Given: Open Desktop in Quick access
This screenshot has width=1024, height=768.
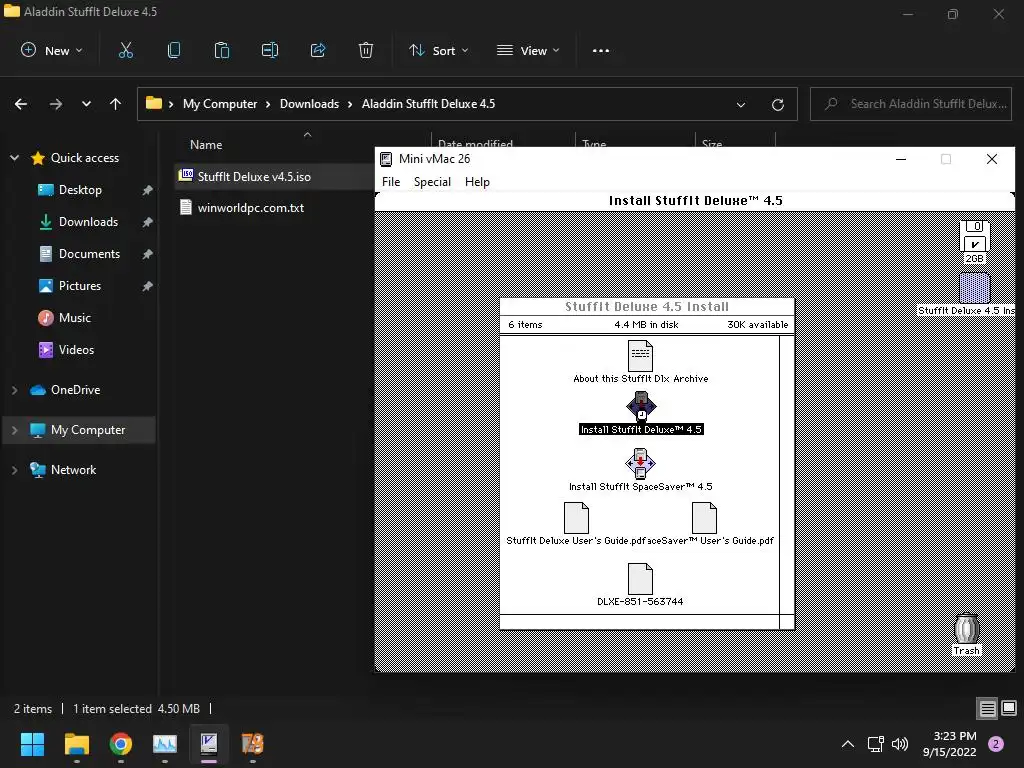Looking at the screenshot, I should (80, 190).
